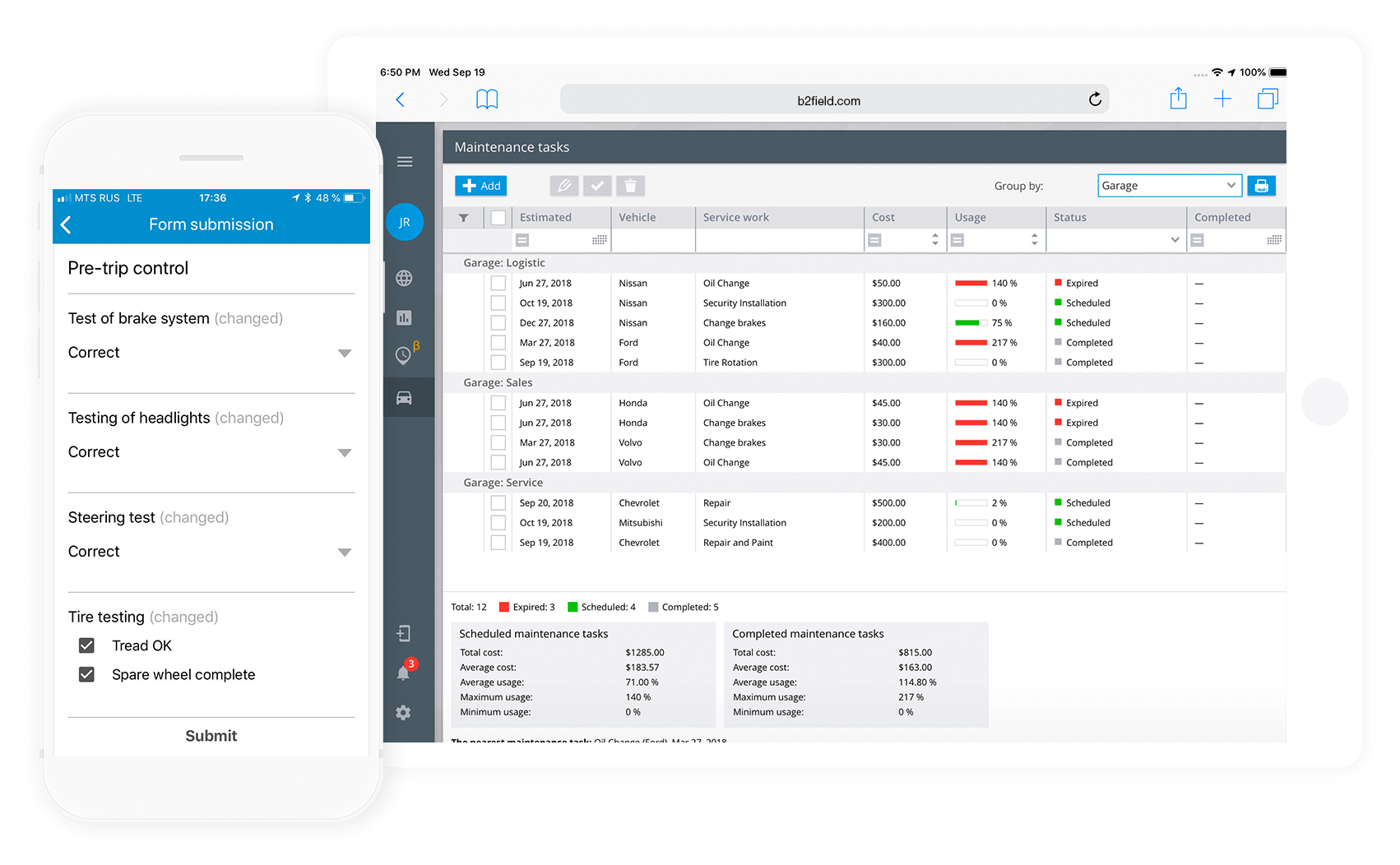This screenshot has height=865, width=1400.
Task: Open the hamburger menu in sidebar
Action: 405,162
